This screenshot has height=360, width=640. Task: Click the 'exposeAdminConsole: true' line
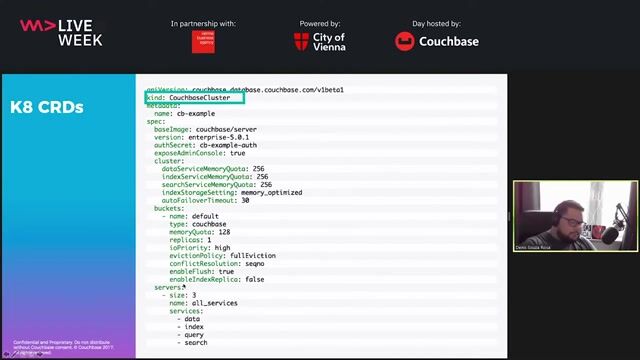[200, 153]
